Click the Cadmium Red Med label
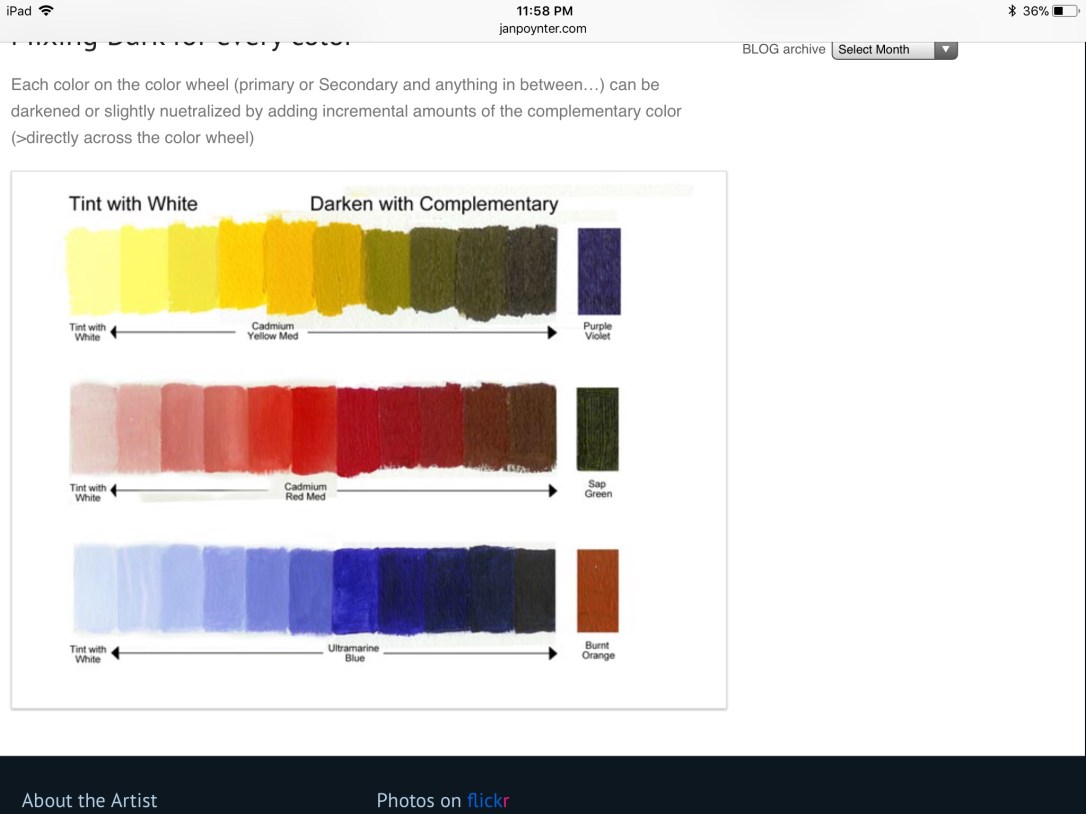1086x814 pixels. [305, 491]
